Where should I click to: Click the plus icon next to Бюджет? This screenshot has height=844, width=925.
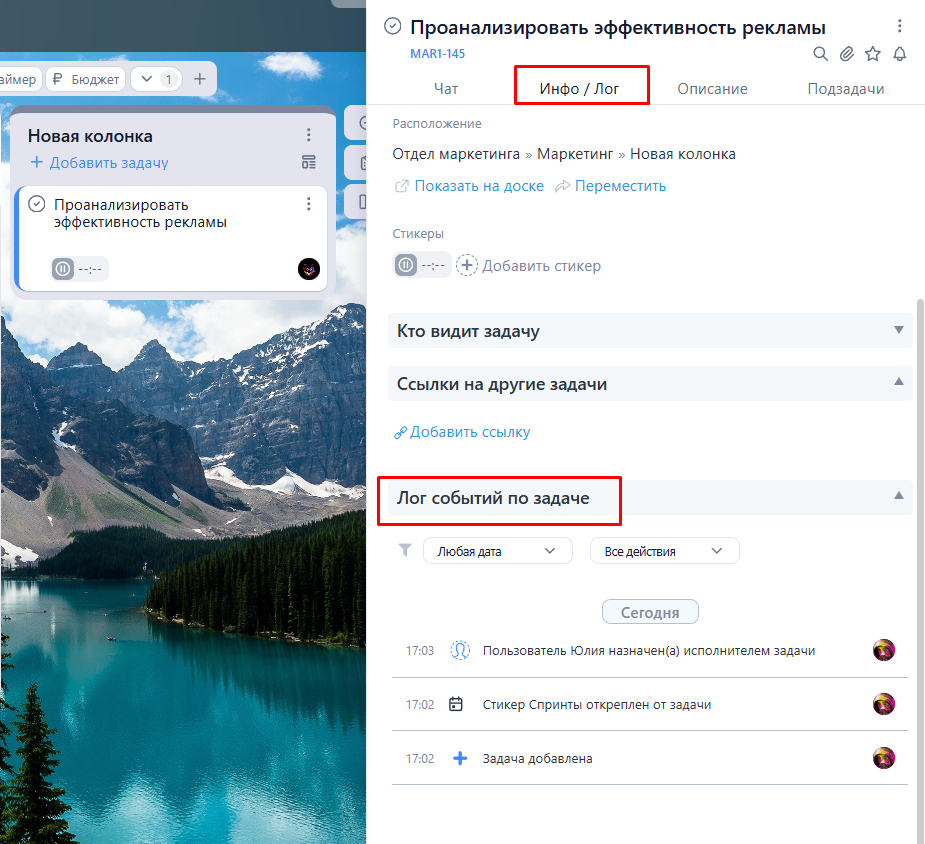click(x=200, y=78)
